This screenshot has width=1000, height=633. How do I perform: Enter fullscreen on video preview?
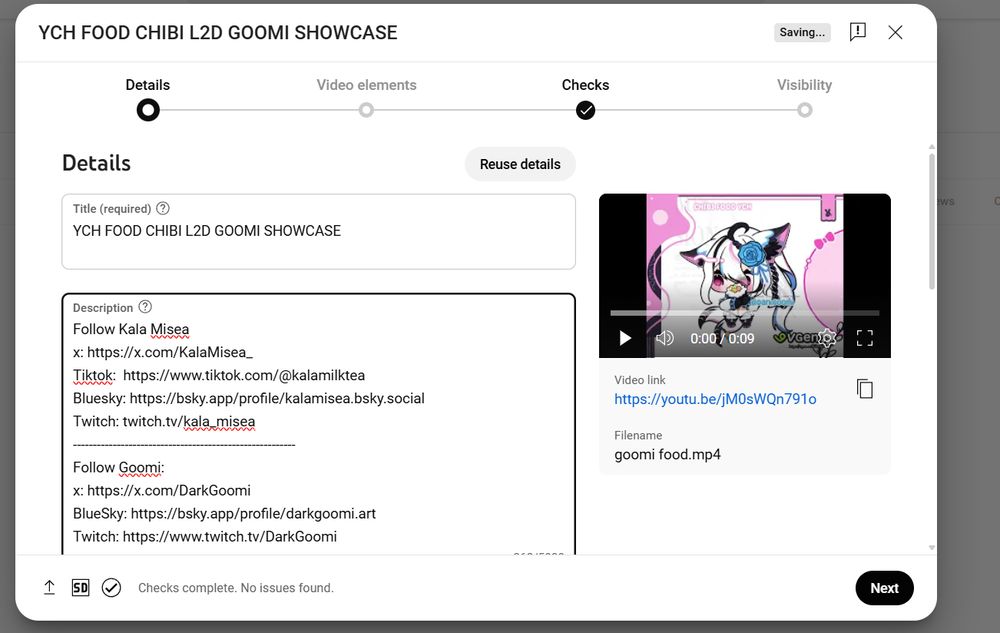click(865, 338)
